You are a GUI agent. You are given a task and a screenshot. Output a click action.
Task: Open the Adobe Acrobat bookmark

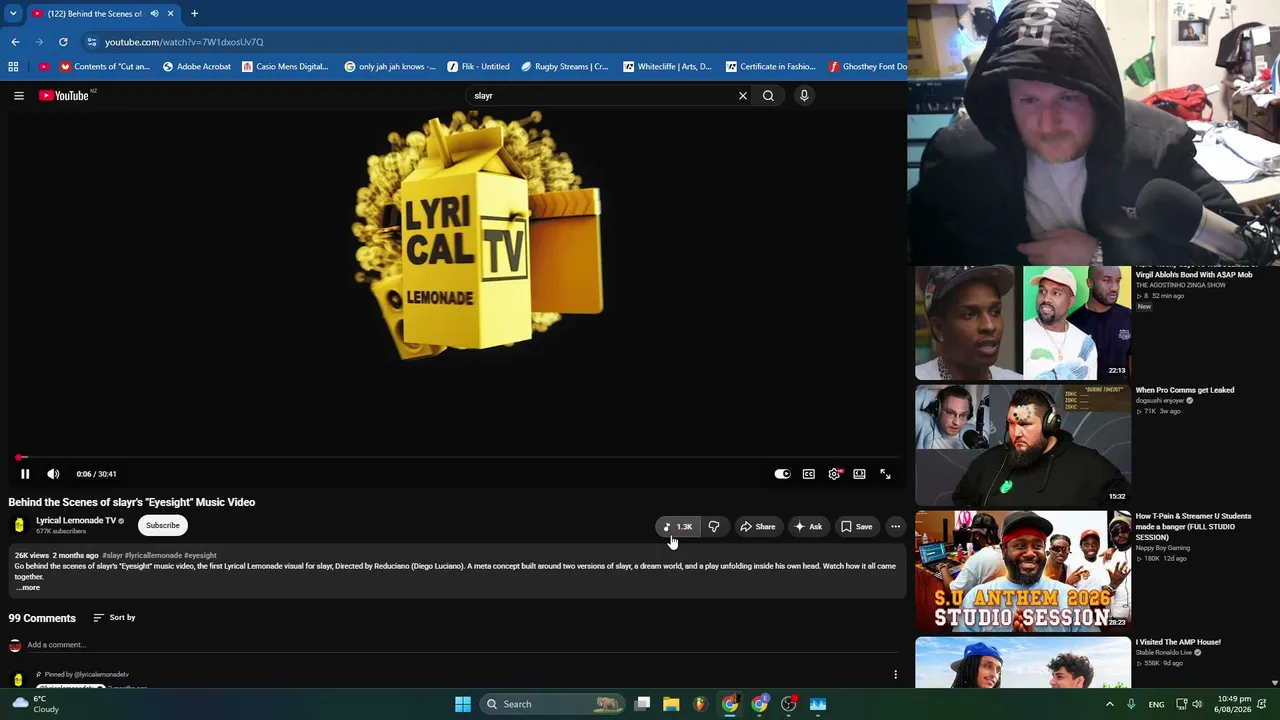tap(197, 67)
